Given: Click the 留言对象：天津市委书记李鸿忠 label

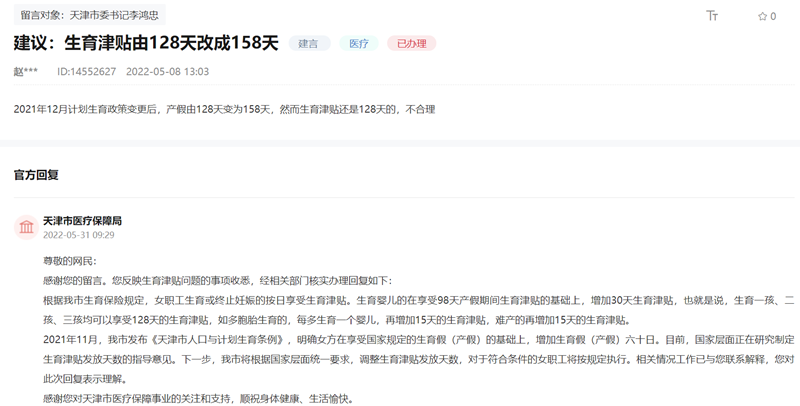Looking at the screenshot, I should 89,15.
